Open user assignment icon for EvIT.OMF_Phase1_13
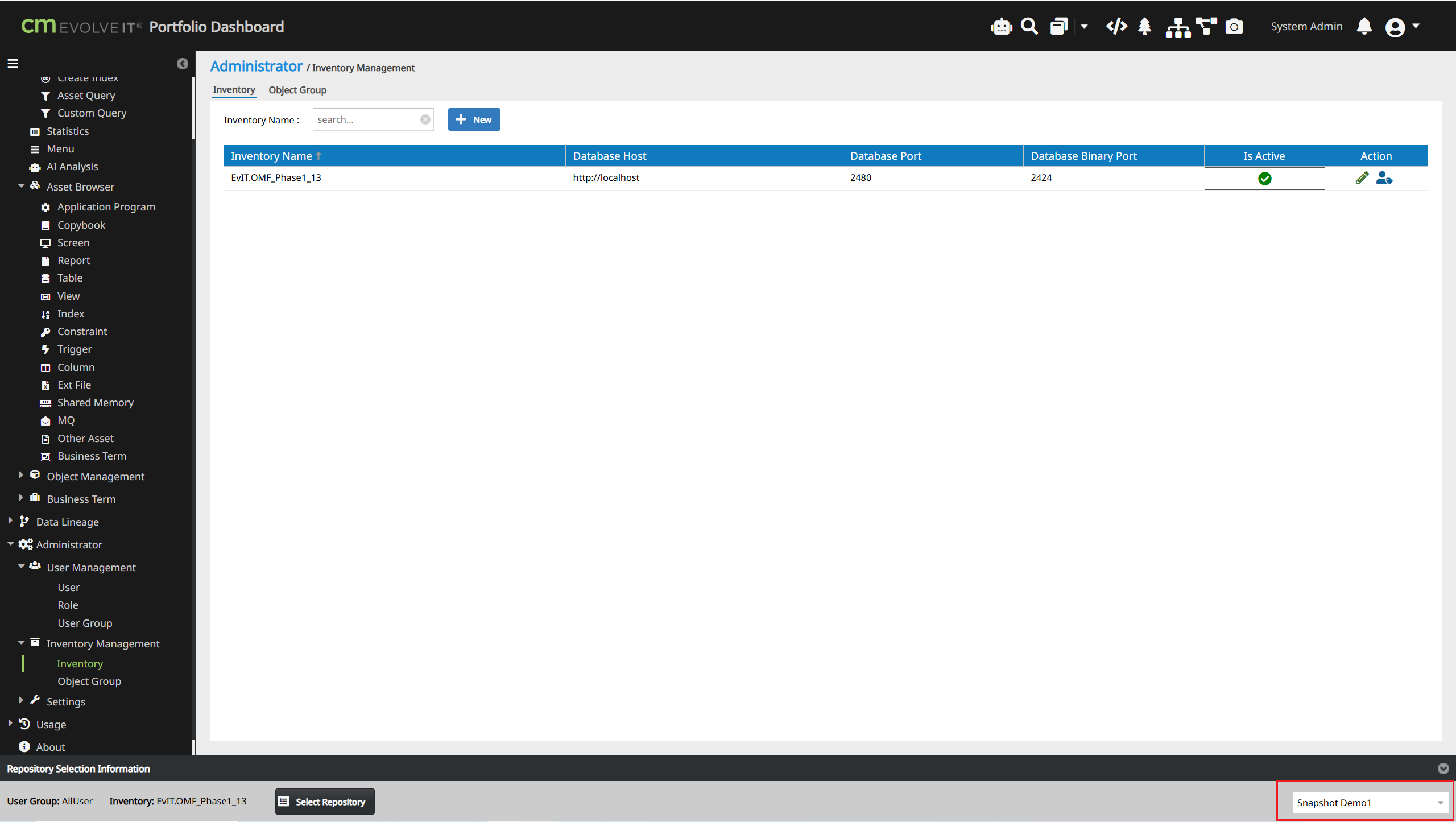Screen dimensions: 1456x822 point(1384,179)
